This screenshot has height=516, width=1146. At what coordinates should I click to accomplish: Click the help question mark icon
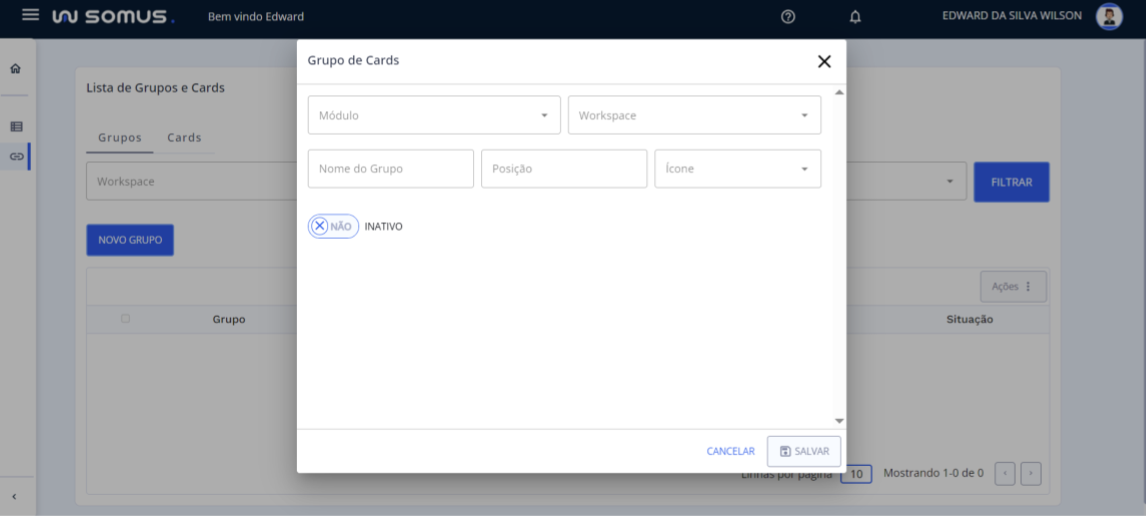(788, 17)
